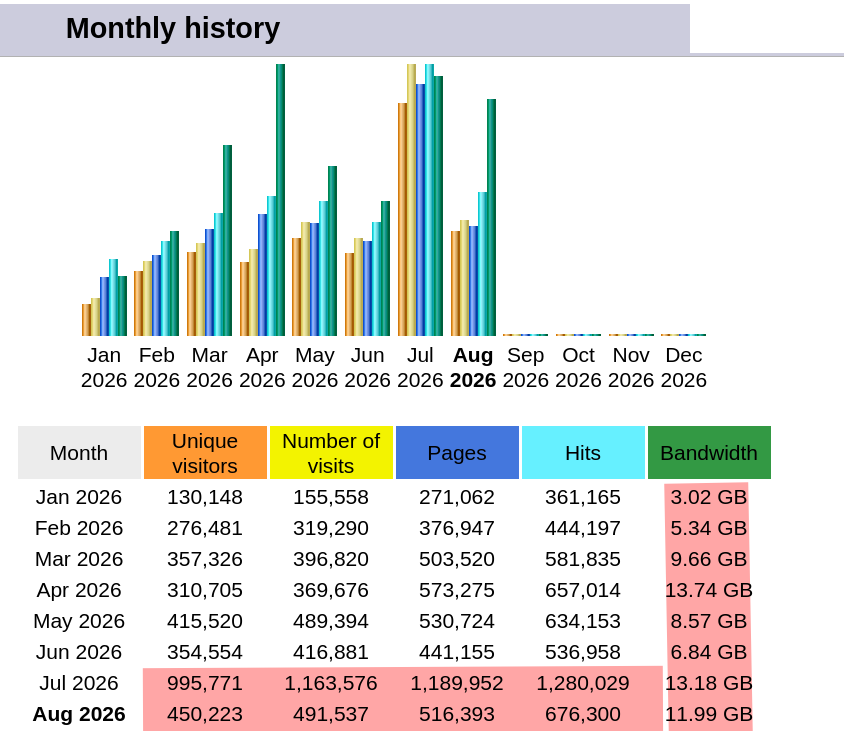This screenshot has width=844, height=731.
Task: Click the May 2026 table row label
Action: click(x=79, y=621)
